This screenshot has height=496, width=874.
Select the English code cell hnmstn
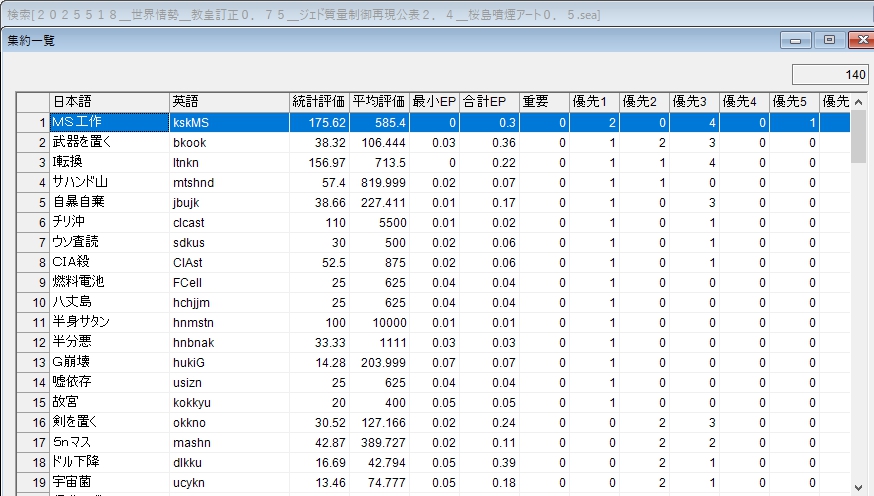point(229,322)
